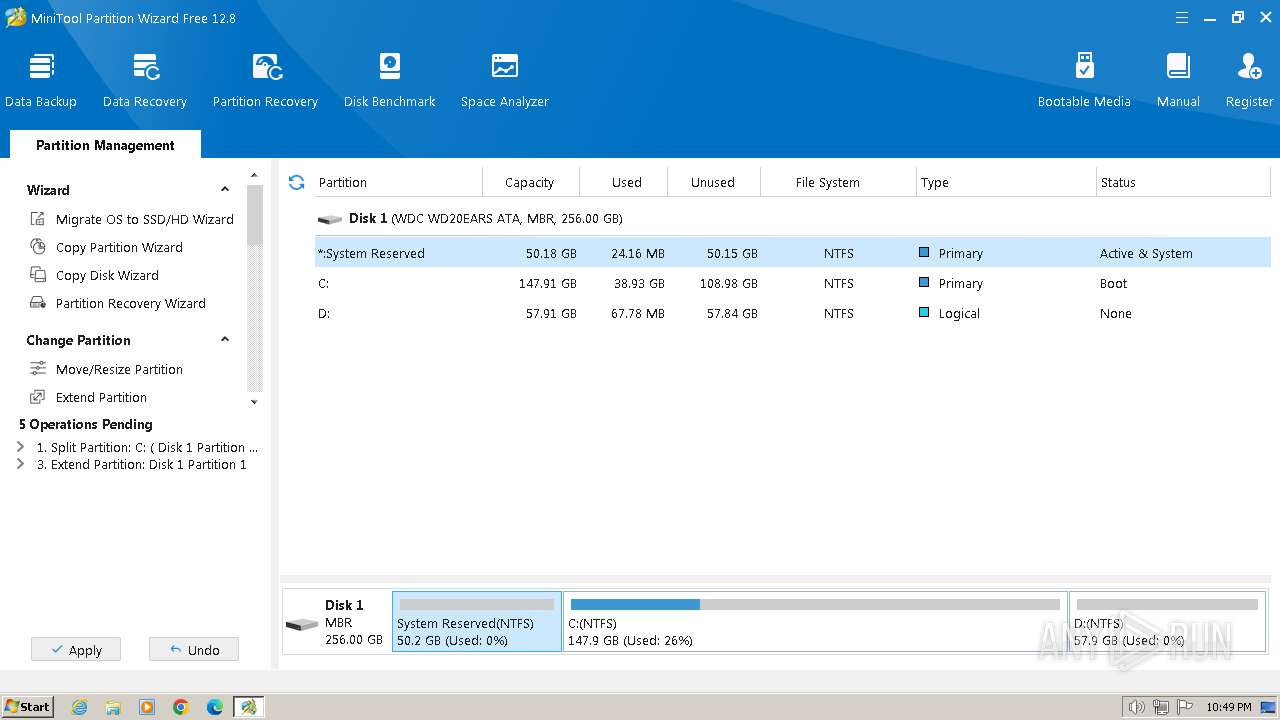Click the sidebar scrollbar down arrow

[x=254, y=402]
